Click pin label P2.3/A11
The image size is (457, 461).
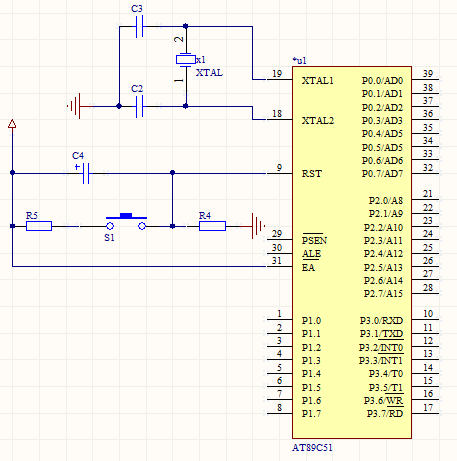383,240
